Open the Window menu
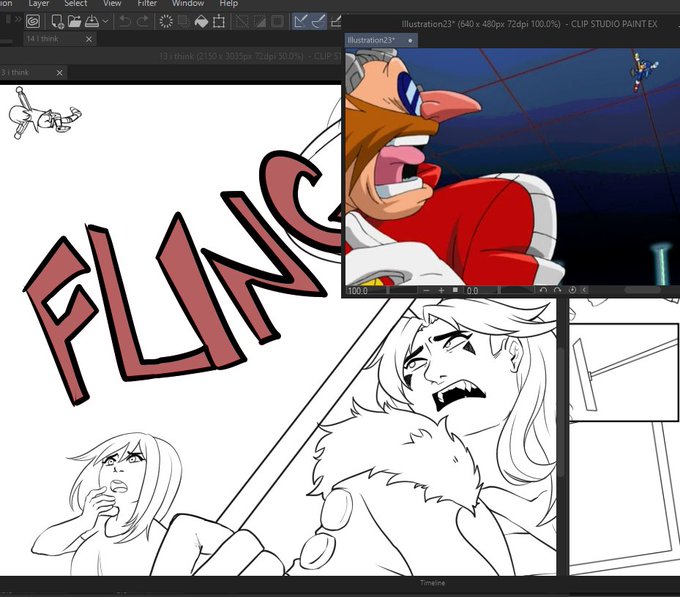 [188, 3]
